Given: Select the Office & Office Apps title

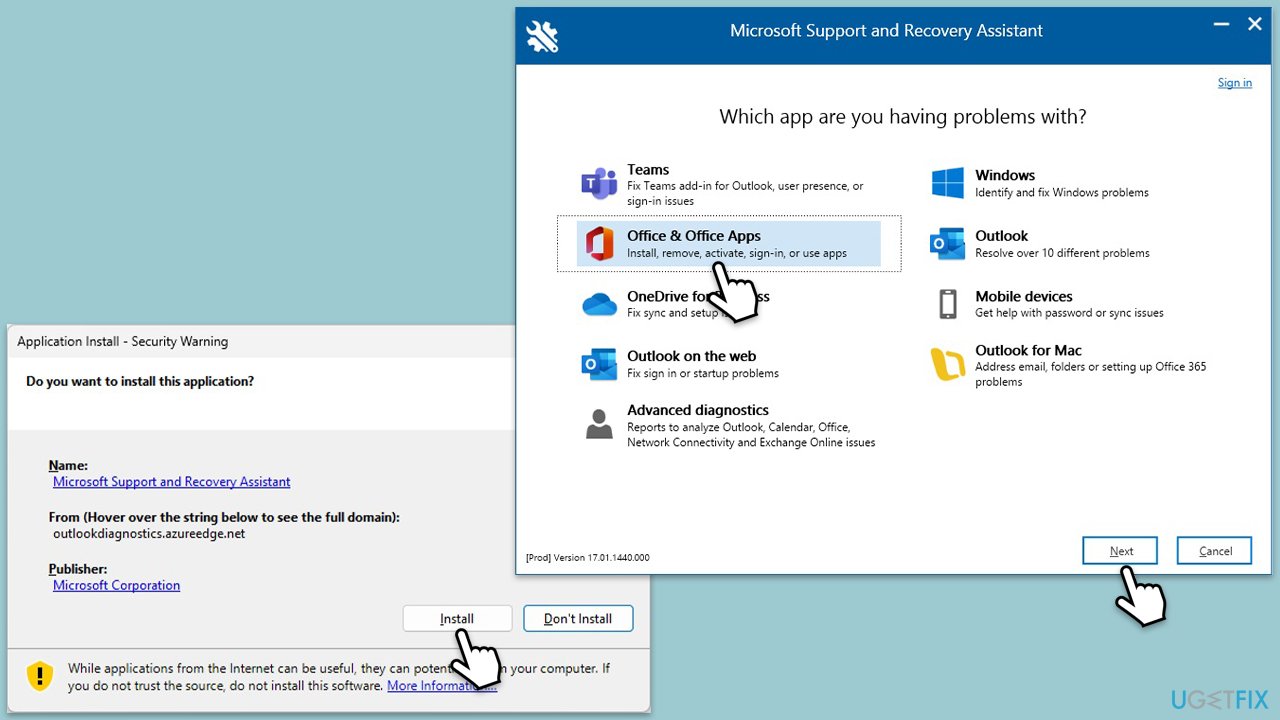Looking at the screenshot, I should pos(694,236).
